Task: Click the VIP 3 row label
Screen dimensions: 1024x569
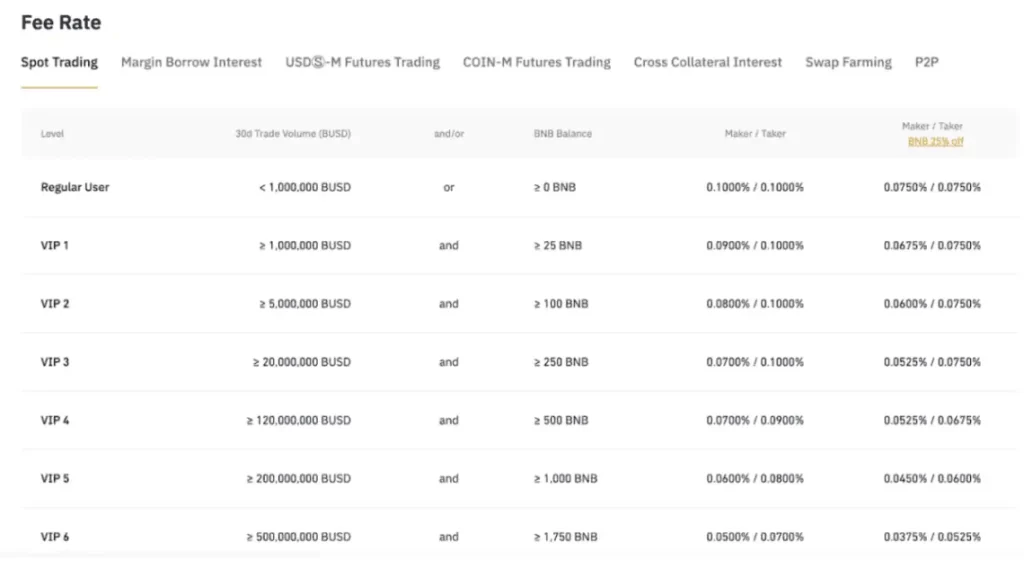Action: pyautogui.click(x=55, y=362)
